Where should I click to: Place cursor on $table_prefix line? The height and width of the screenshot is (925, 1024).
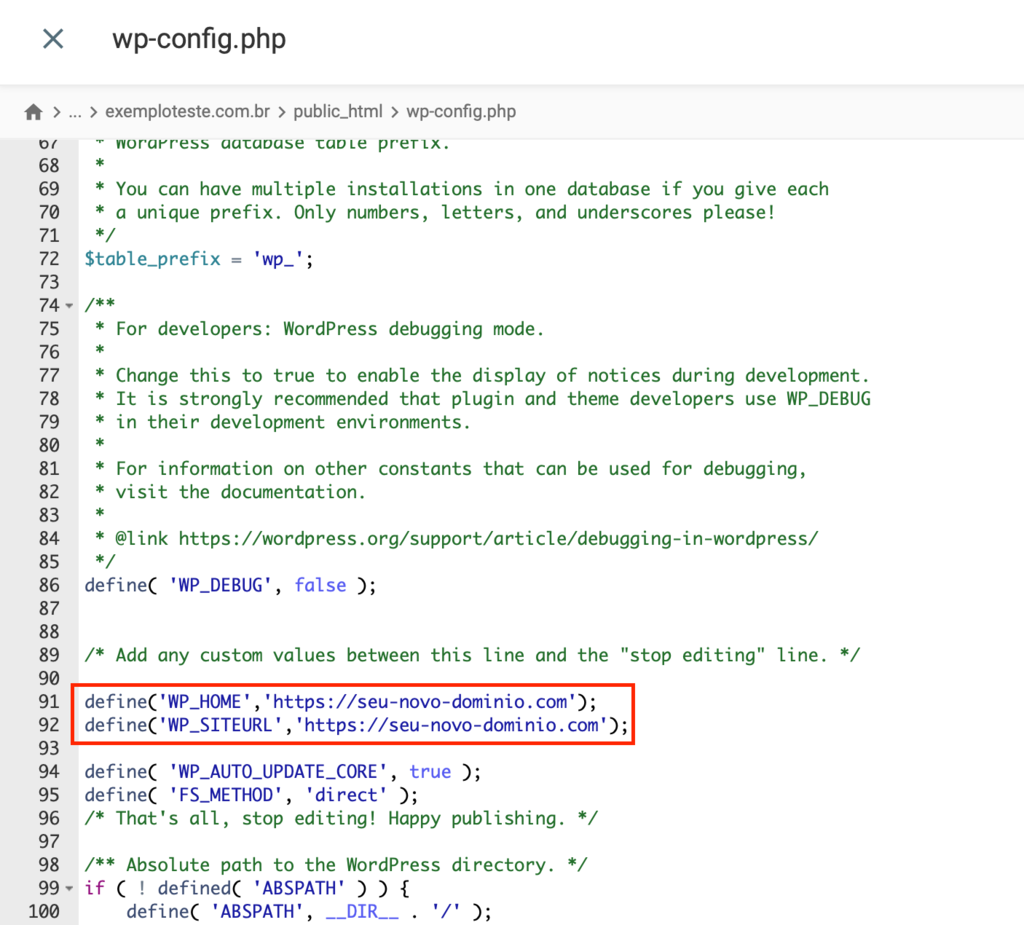[199, 259]
